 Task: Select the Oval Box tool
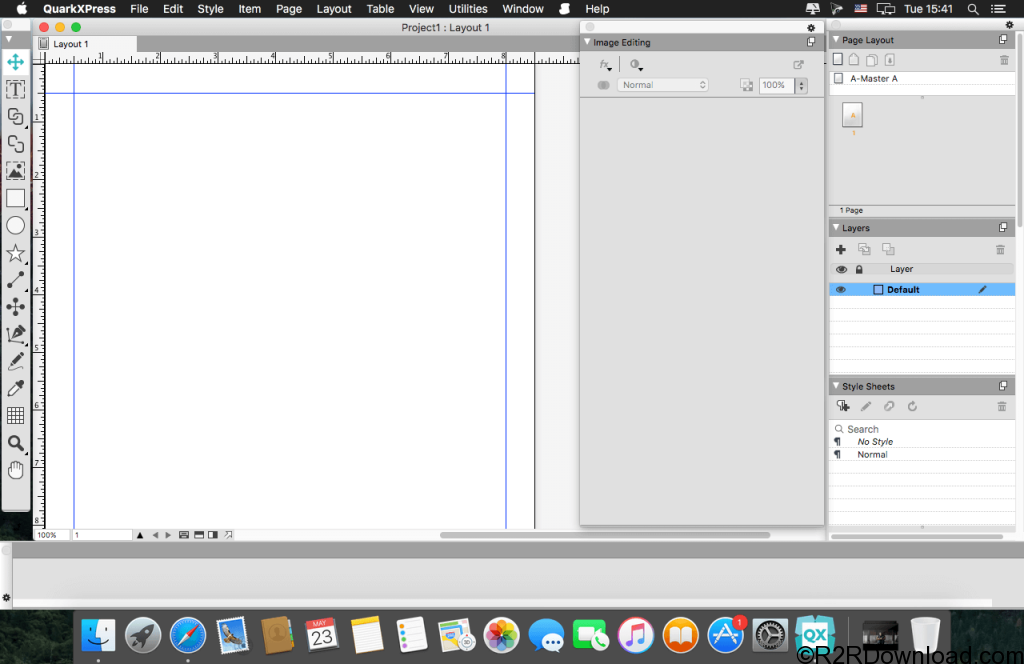tap(16, 226)
